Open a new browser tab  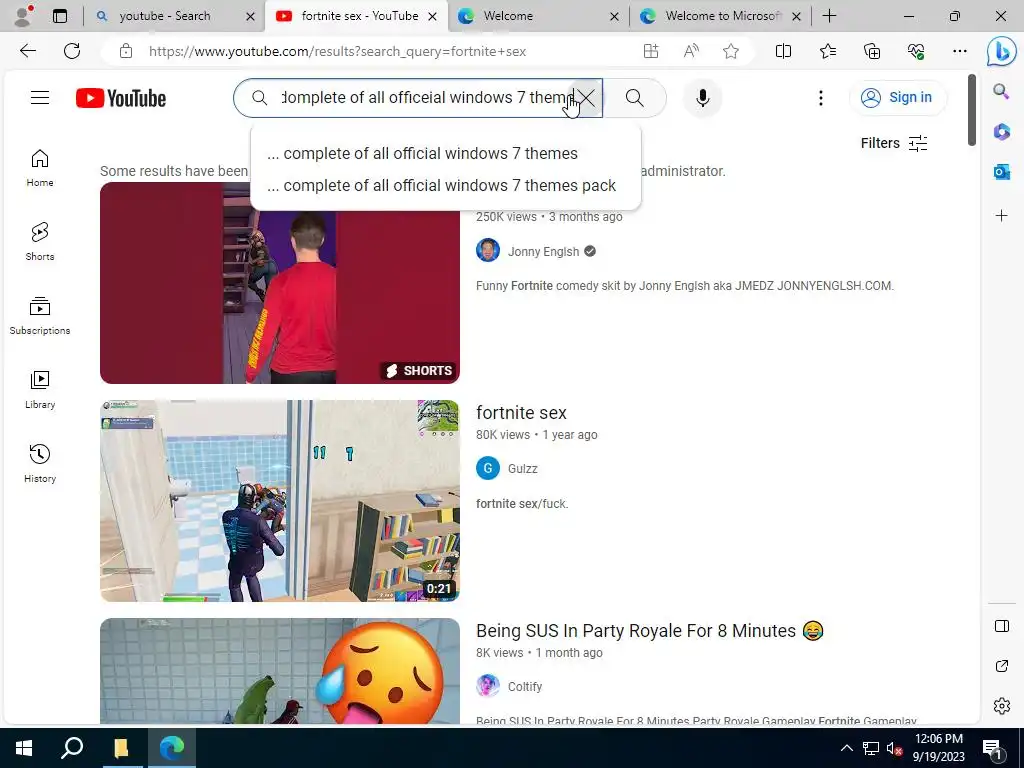[x=829, y=16]
